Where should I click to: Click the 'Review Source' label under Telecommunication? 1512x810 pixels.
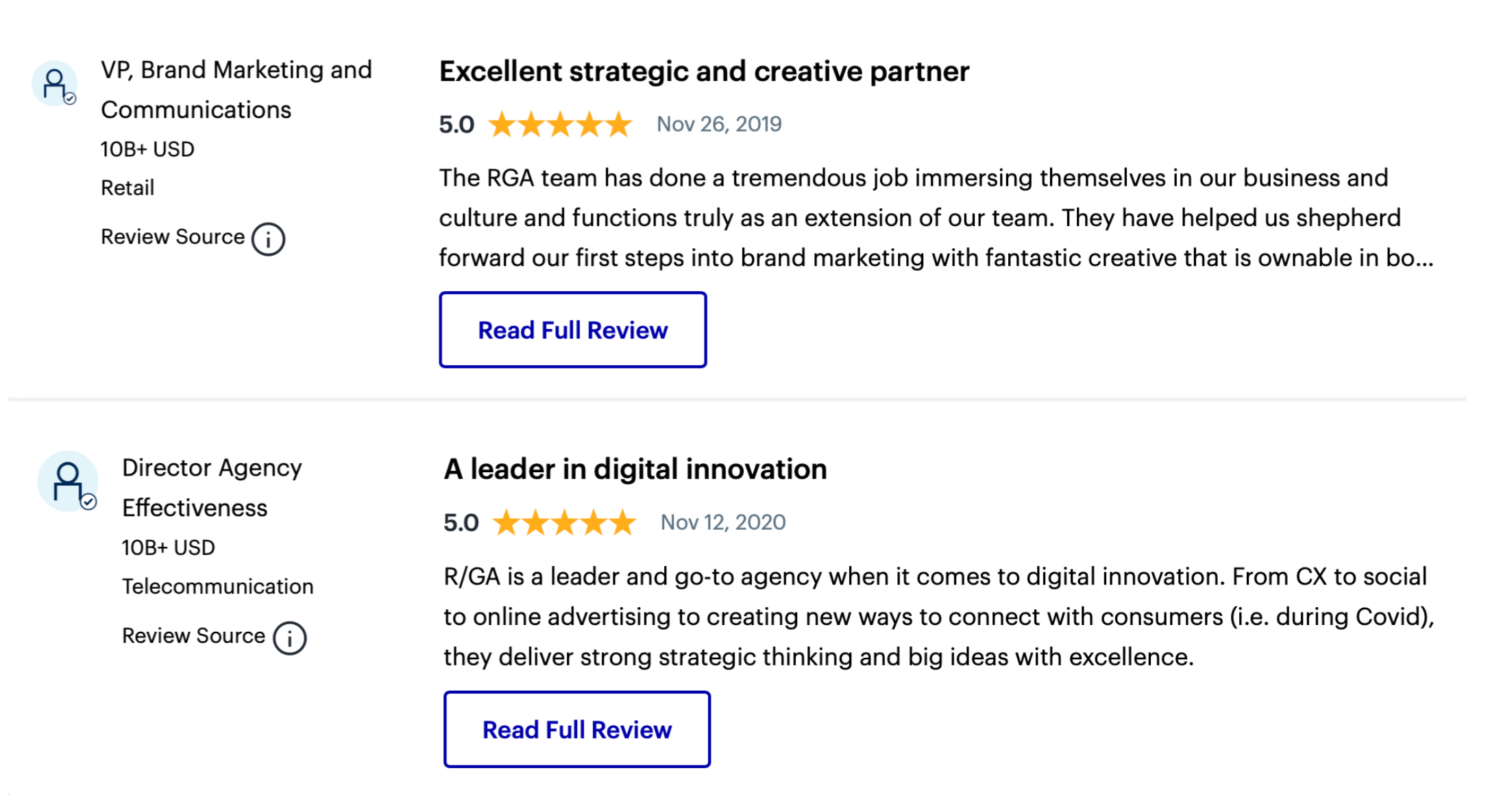pos(193,636)
